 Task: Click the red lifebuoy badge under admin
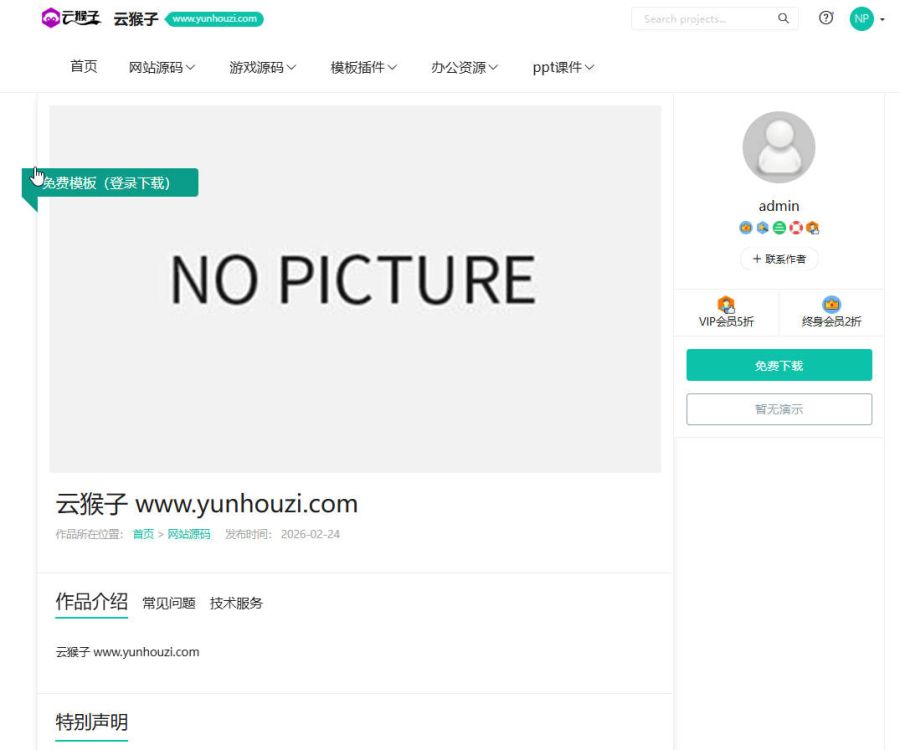796,227
